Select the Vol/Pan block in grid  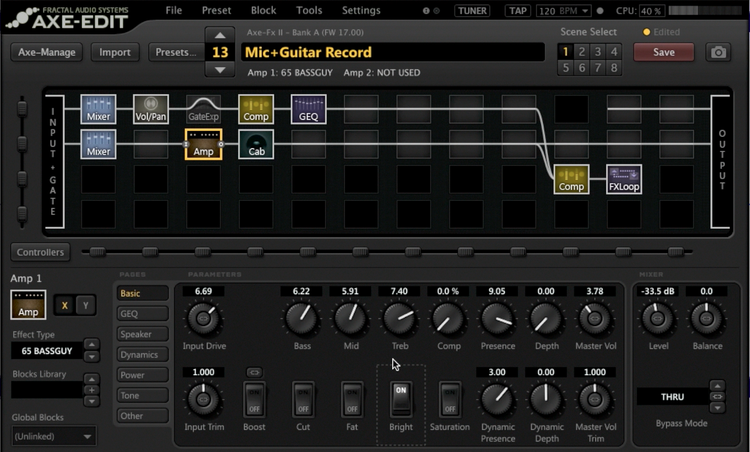(151, 109)
